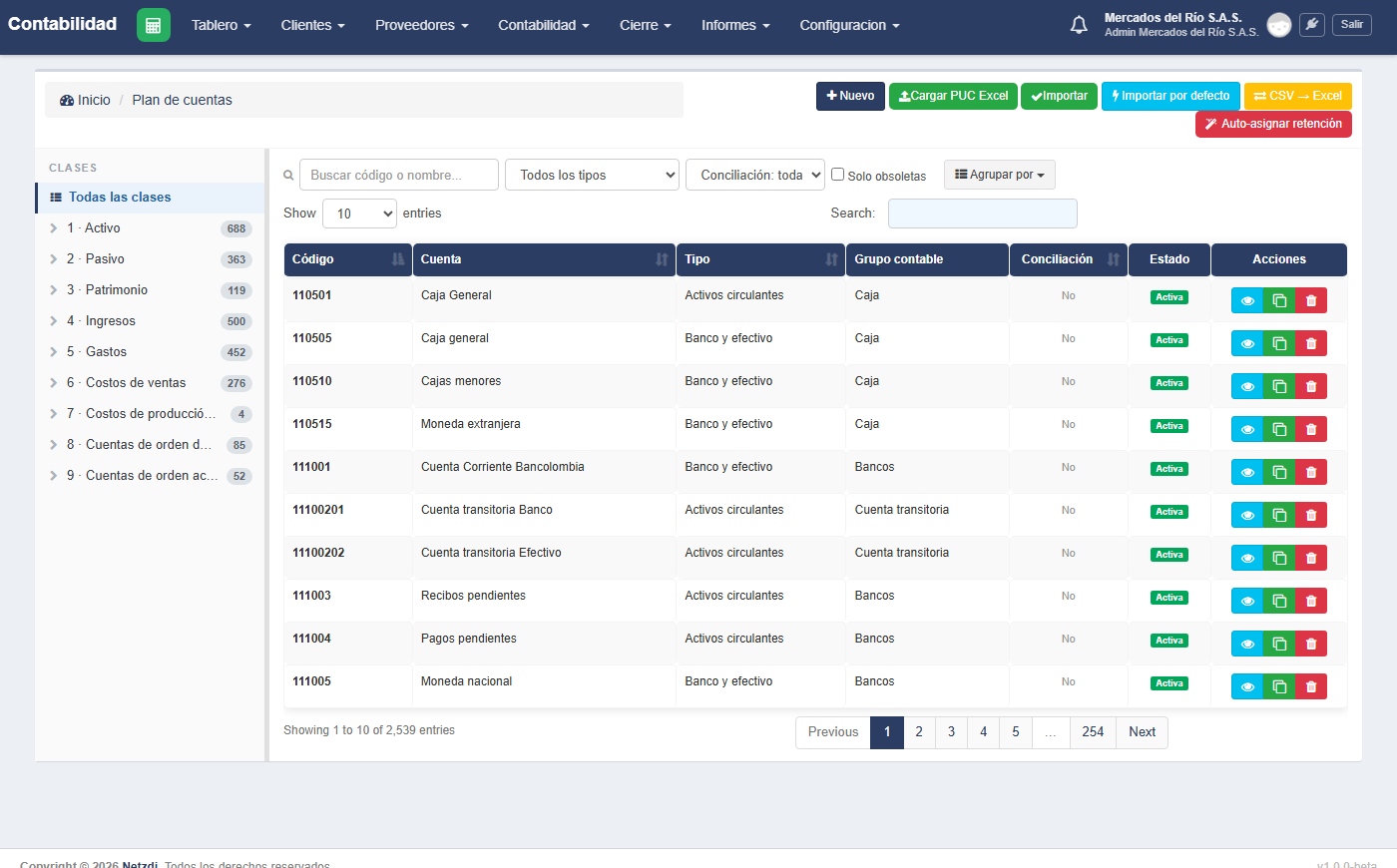Open the Conciliación filter dropdown
Screen dimensions: 1397x868
point(755,175)
